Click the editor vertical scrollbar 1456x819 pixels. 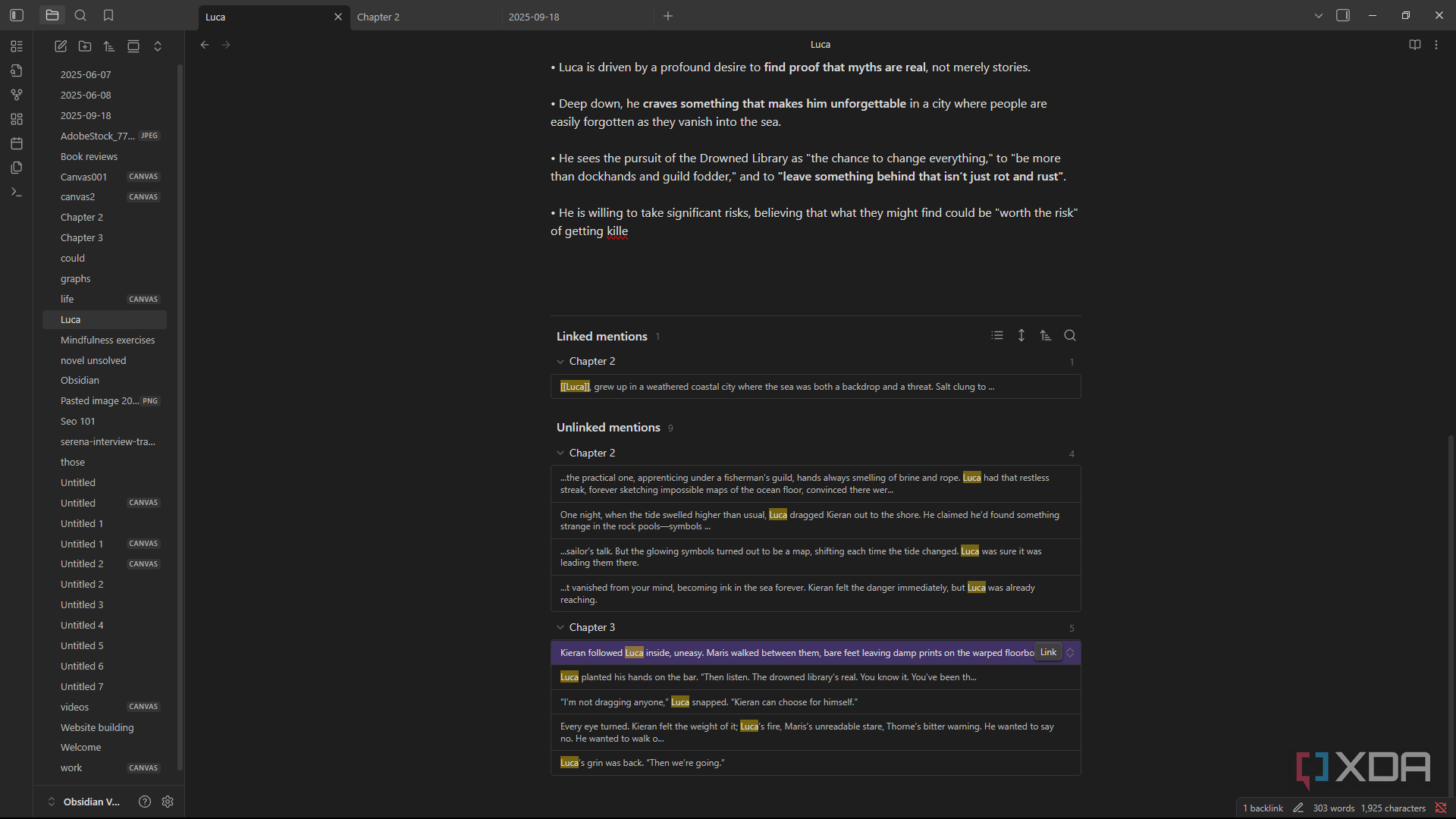(x=1451, y=614)
